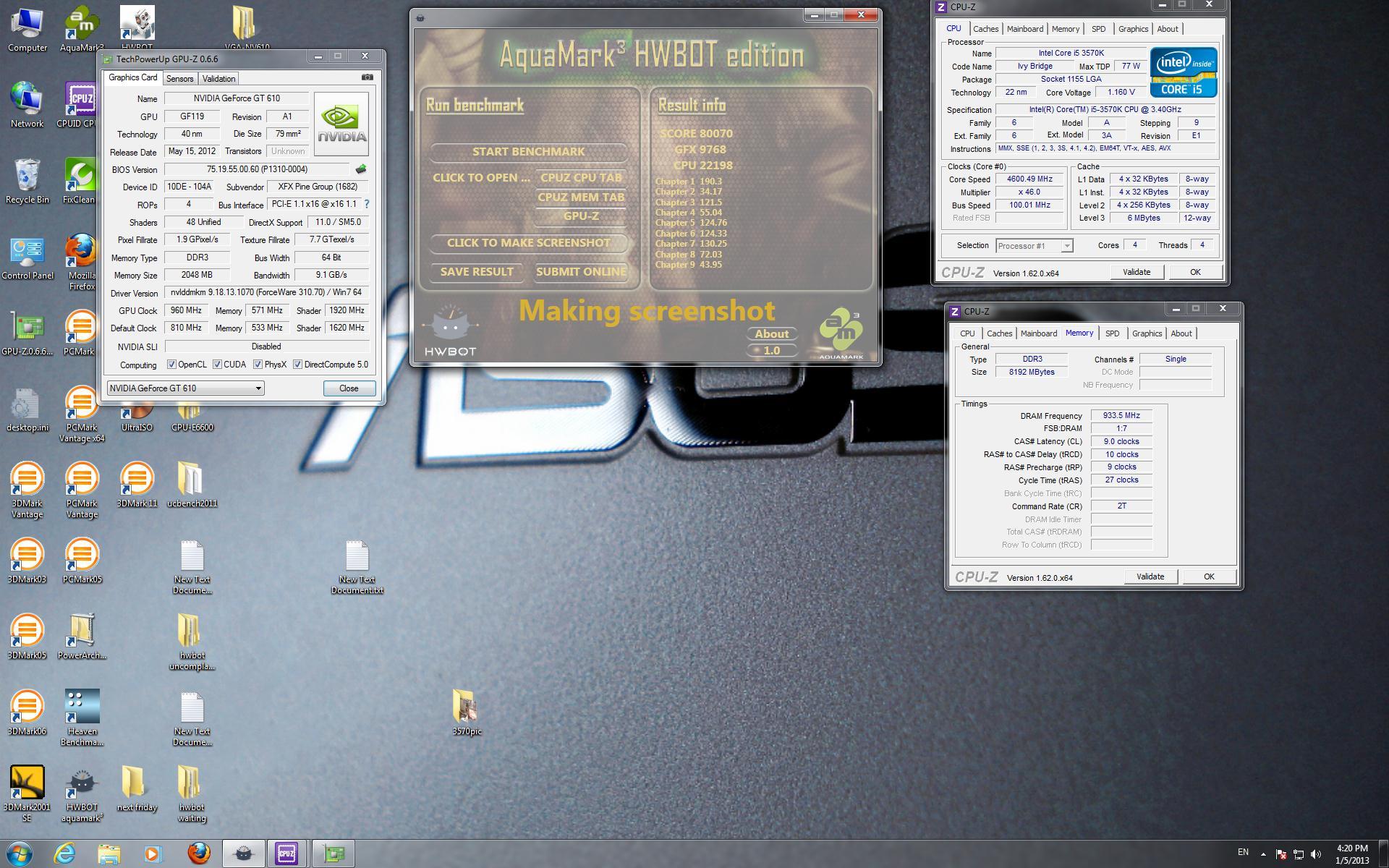Launch 3DMark06 desktop shortcut
This screenshot has height=868, width=1389.
[27, 712]
